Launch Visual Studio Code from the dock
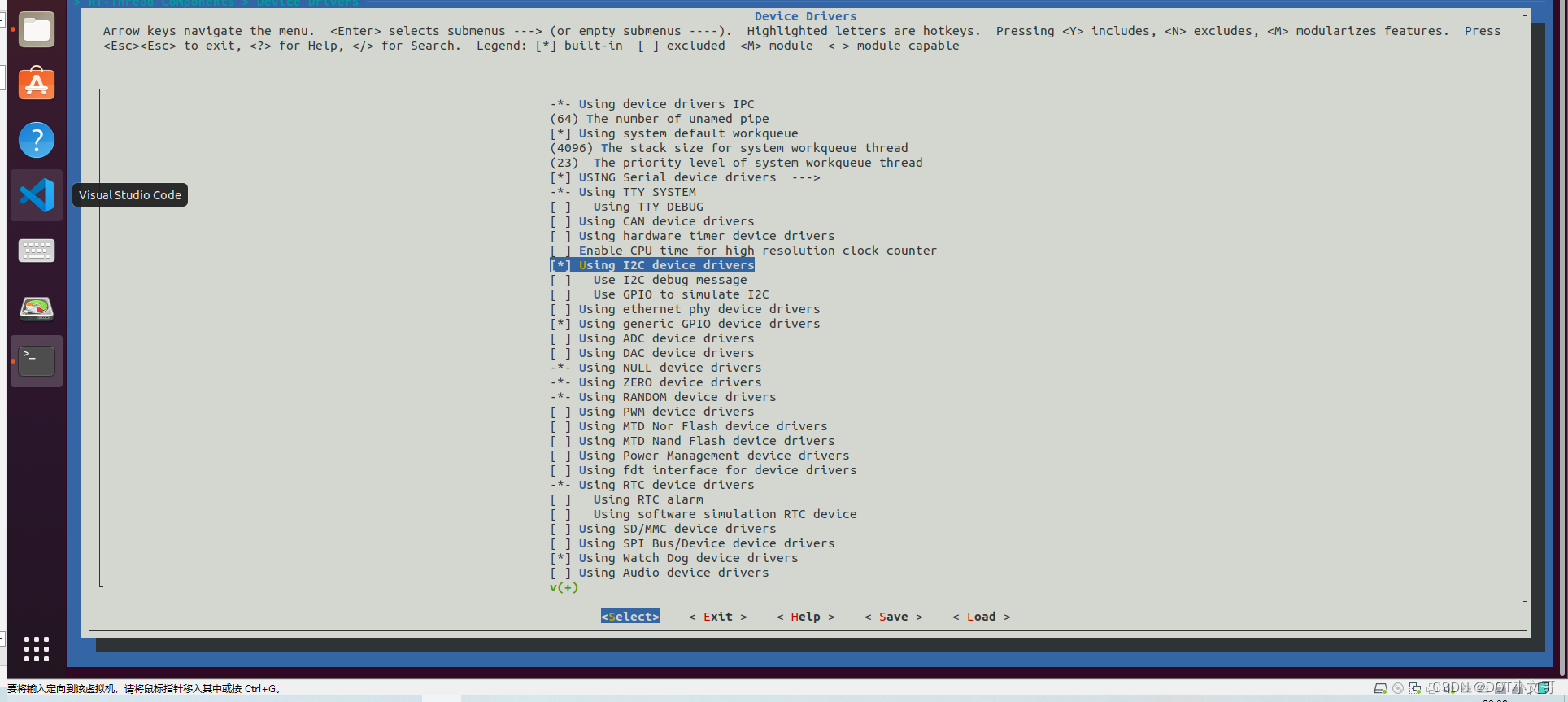Viewport: 1568px width, 702px height. [x=37, y=195]
